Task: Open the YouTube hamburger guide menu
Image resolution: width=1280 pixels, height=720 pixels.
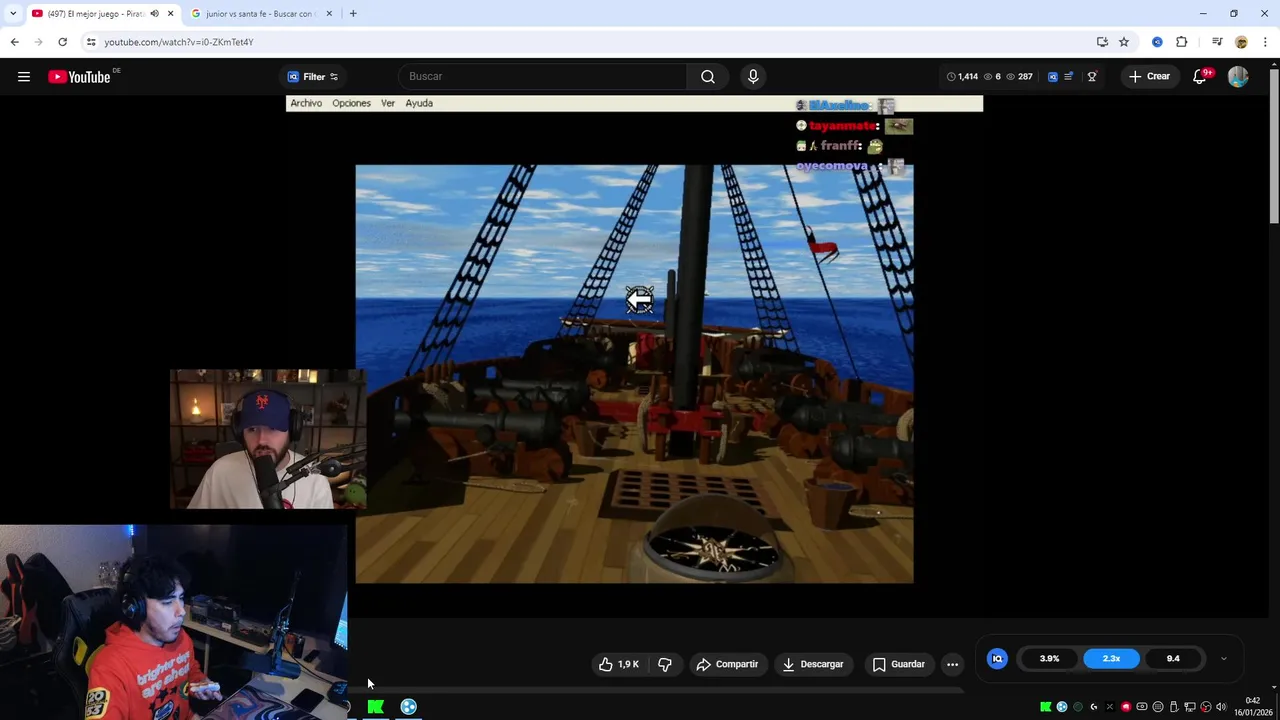Action: (x=24, y=77)
